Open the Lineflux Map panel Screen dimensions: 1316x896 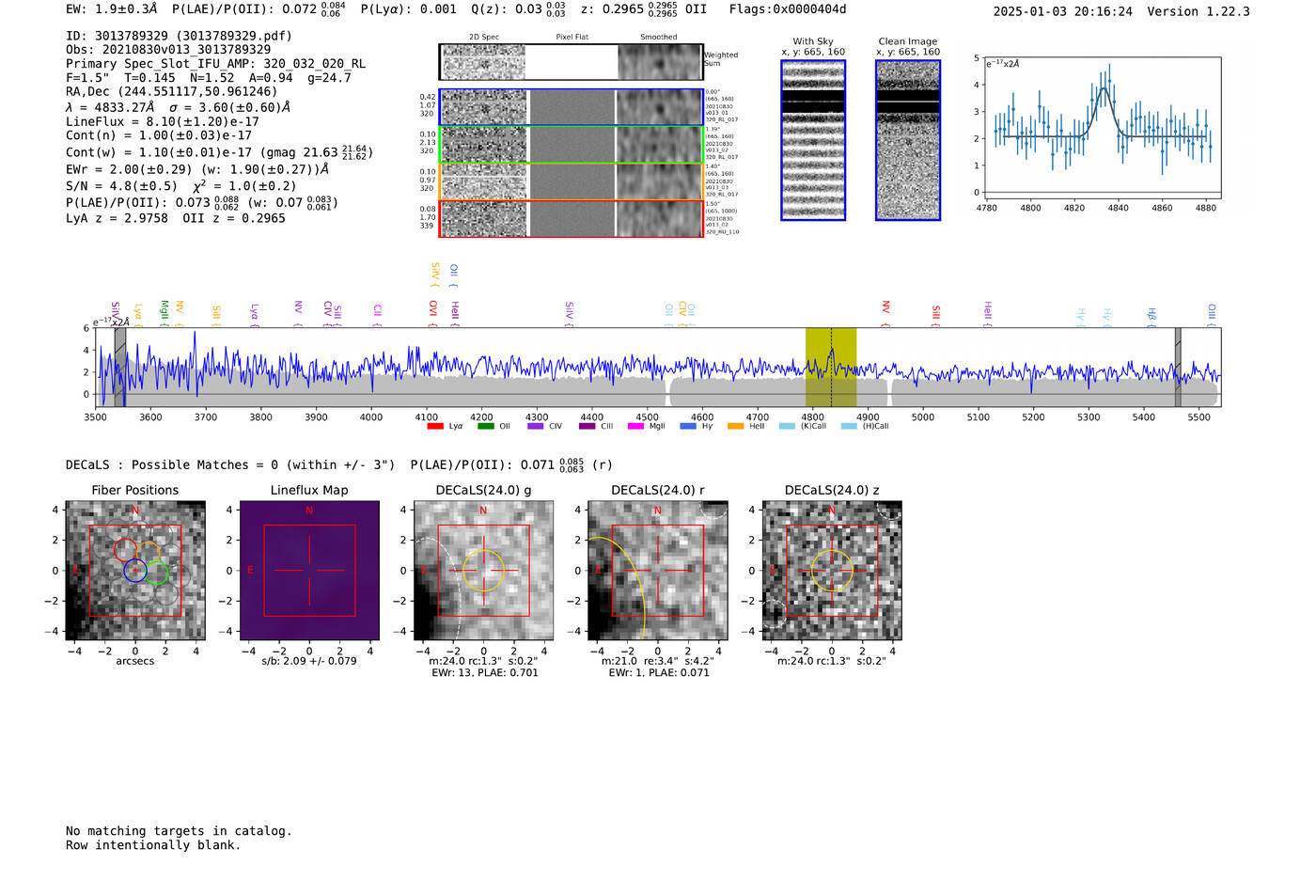click(x=309, y=571)
